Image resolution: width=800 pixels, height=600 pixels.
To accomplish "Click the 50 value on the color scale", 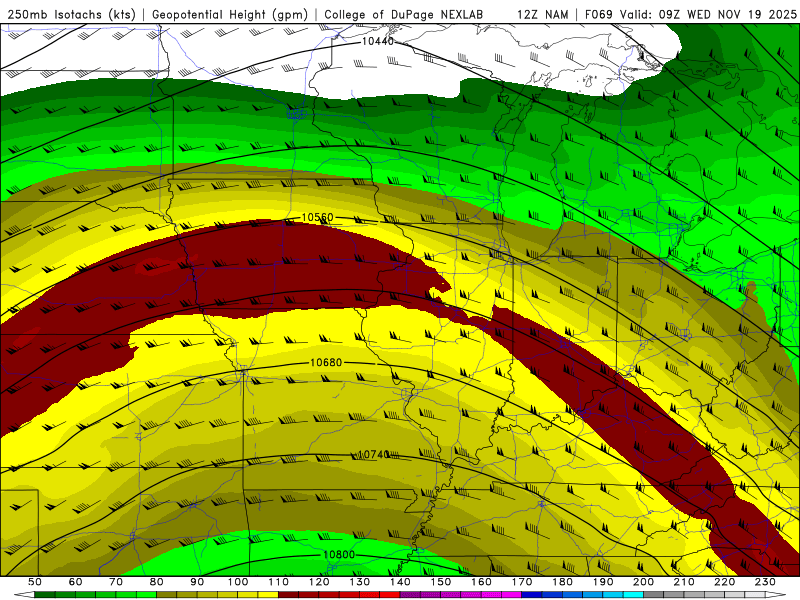I will pos(35,582).
